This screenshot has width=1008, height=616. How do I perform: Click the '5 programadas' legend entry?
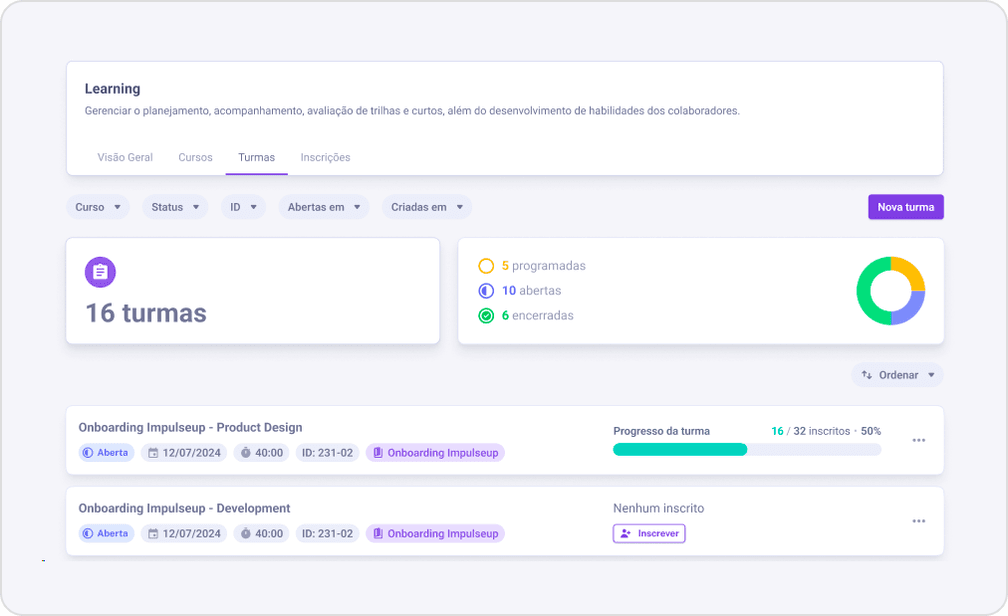pos(544,266)
